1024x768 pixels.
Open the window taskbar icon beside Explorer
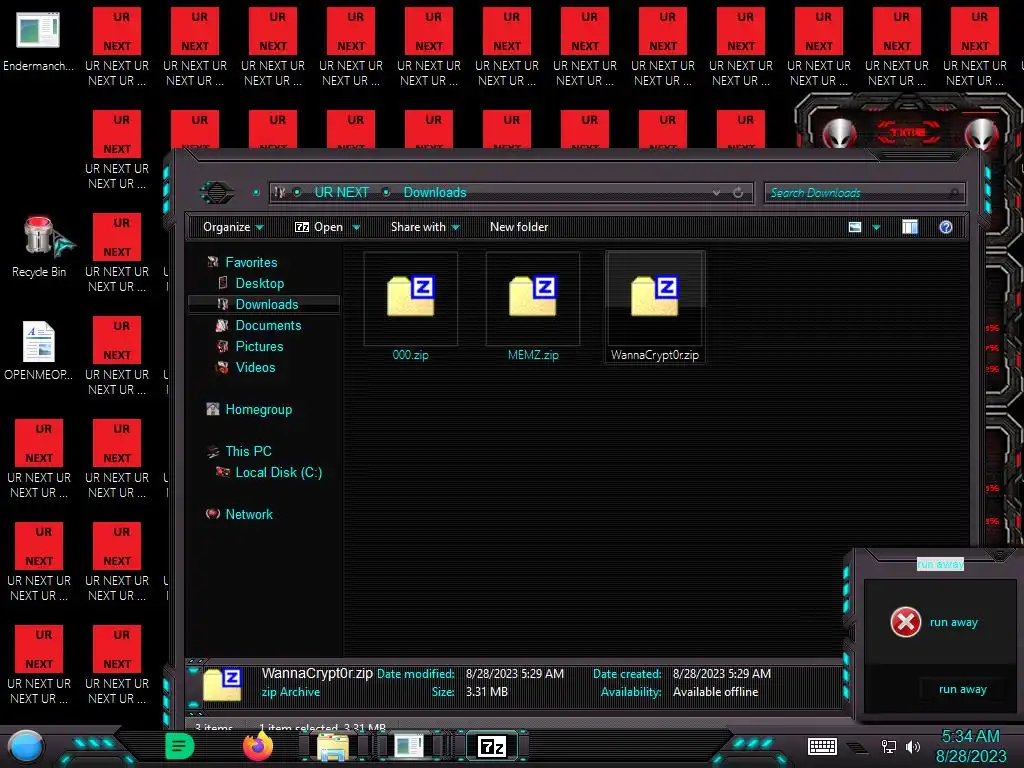410,746
